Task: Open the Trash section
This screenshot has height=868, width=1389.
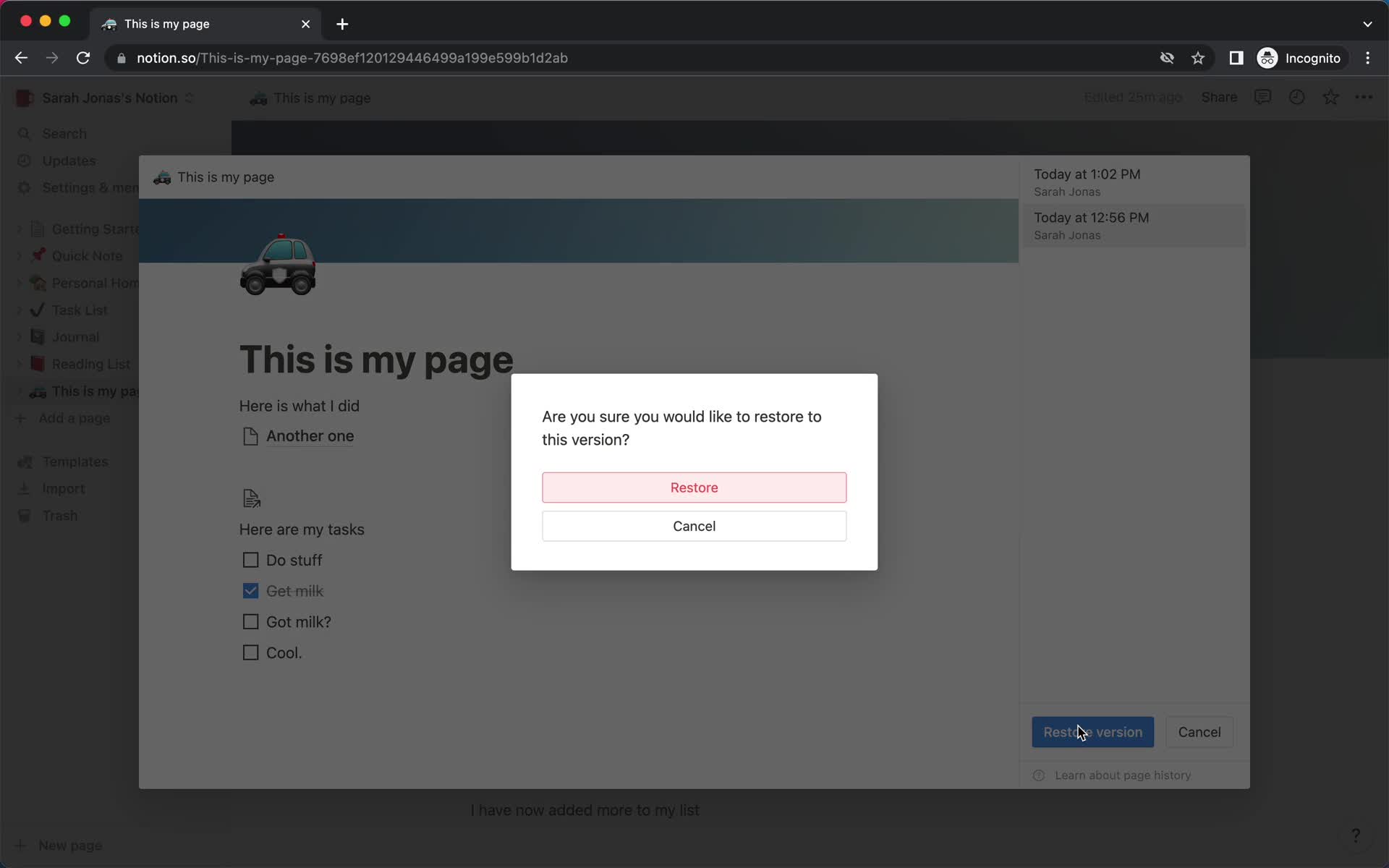Action: coord(58,514)
